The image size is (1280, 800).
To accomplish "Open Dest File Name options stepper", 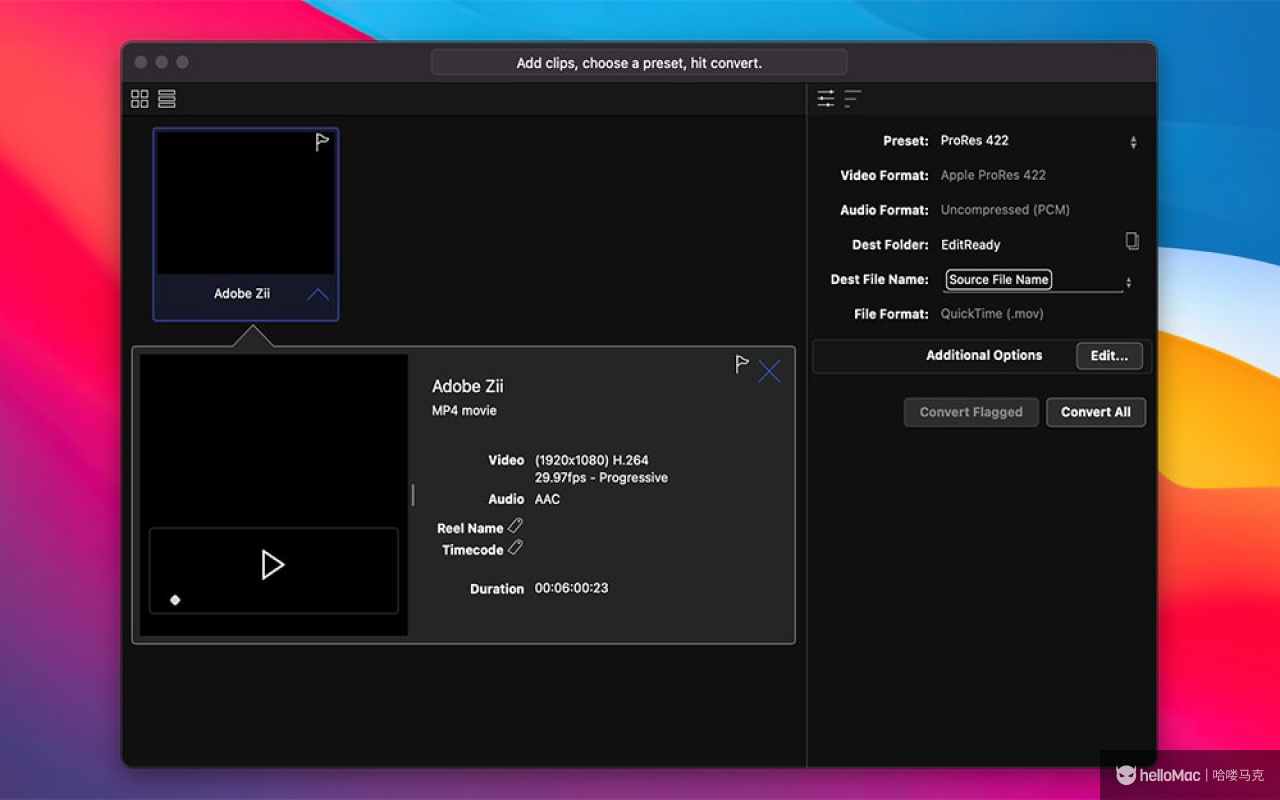I will pyautogui.click(x=1128, y=283).
